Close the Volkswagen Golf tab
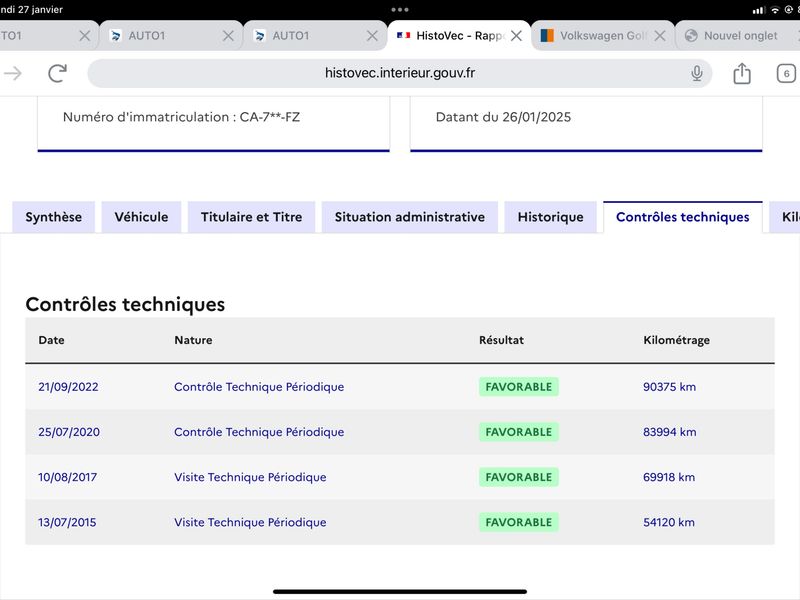800x600 pixels. coord(660,36)
